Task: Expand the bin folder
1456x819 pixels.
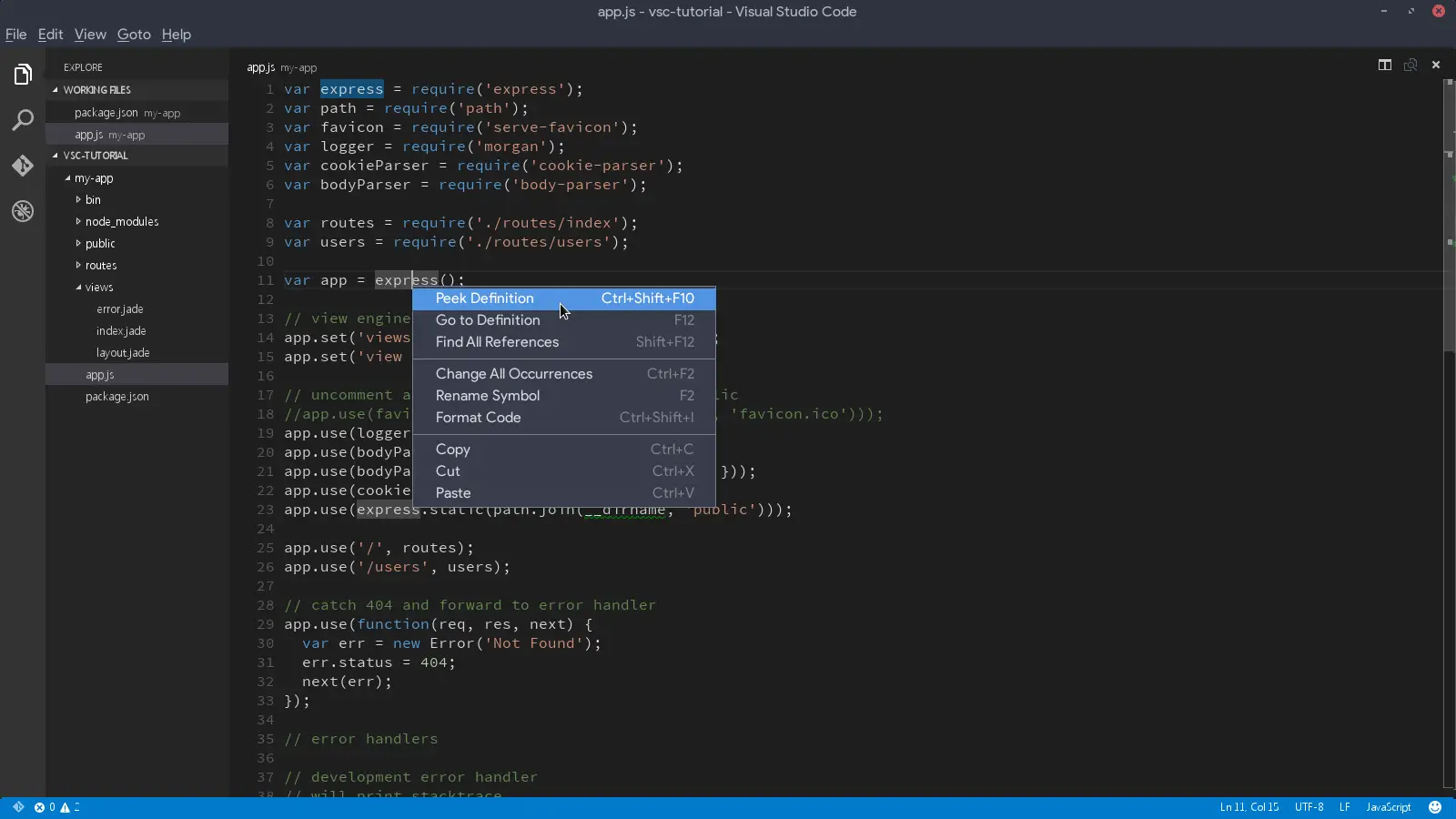Action: pos(78,200)
